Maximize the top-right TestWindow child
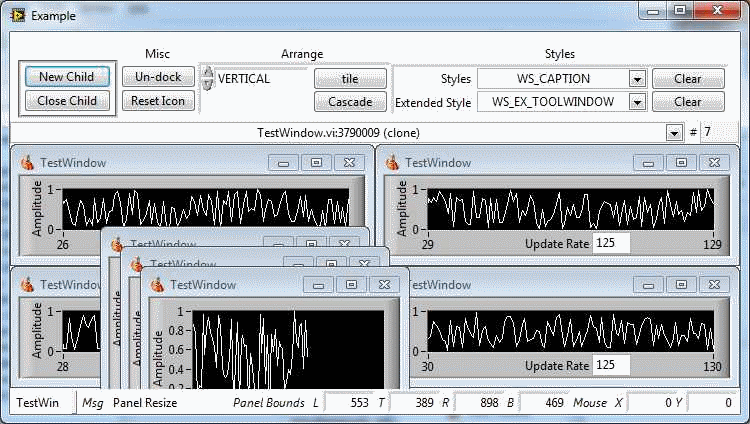The width and height of the screenshot is (750, 424). tap(679, 162)
